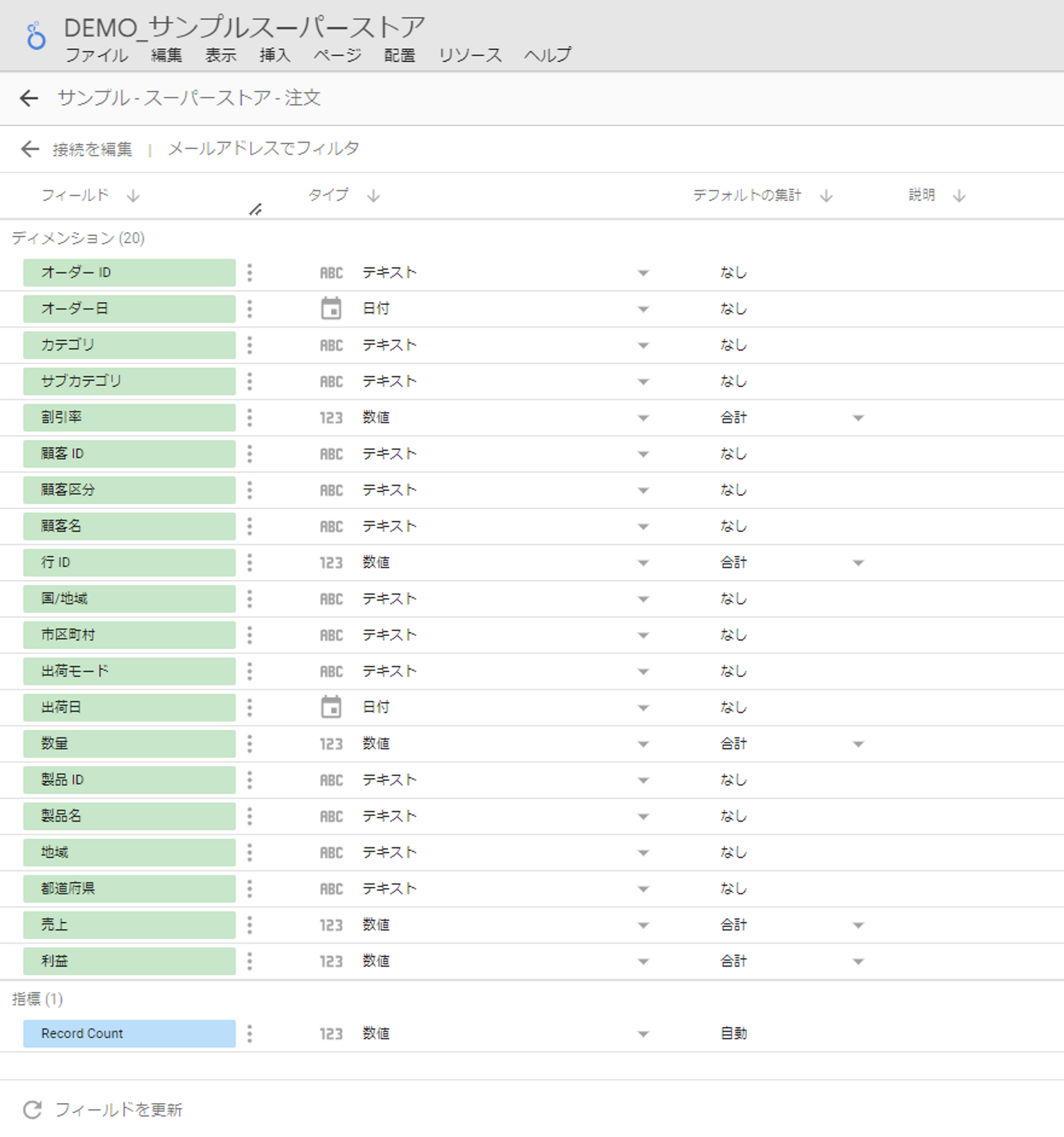This screenshot has width=1064, height=1137.
Task: Open three-dot menu for 行 ID
Action: tap(249, 563)
